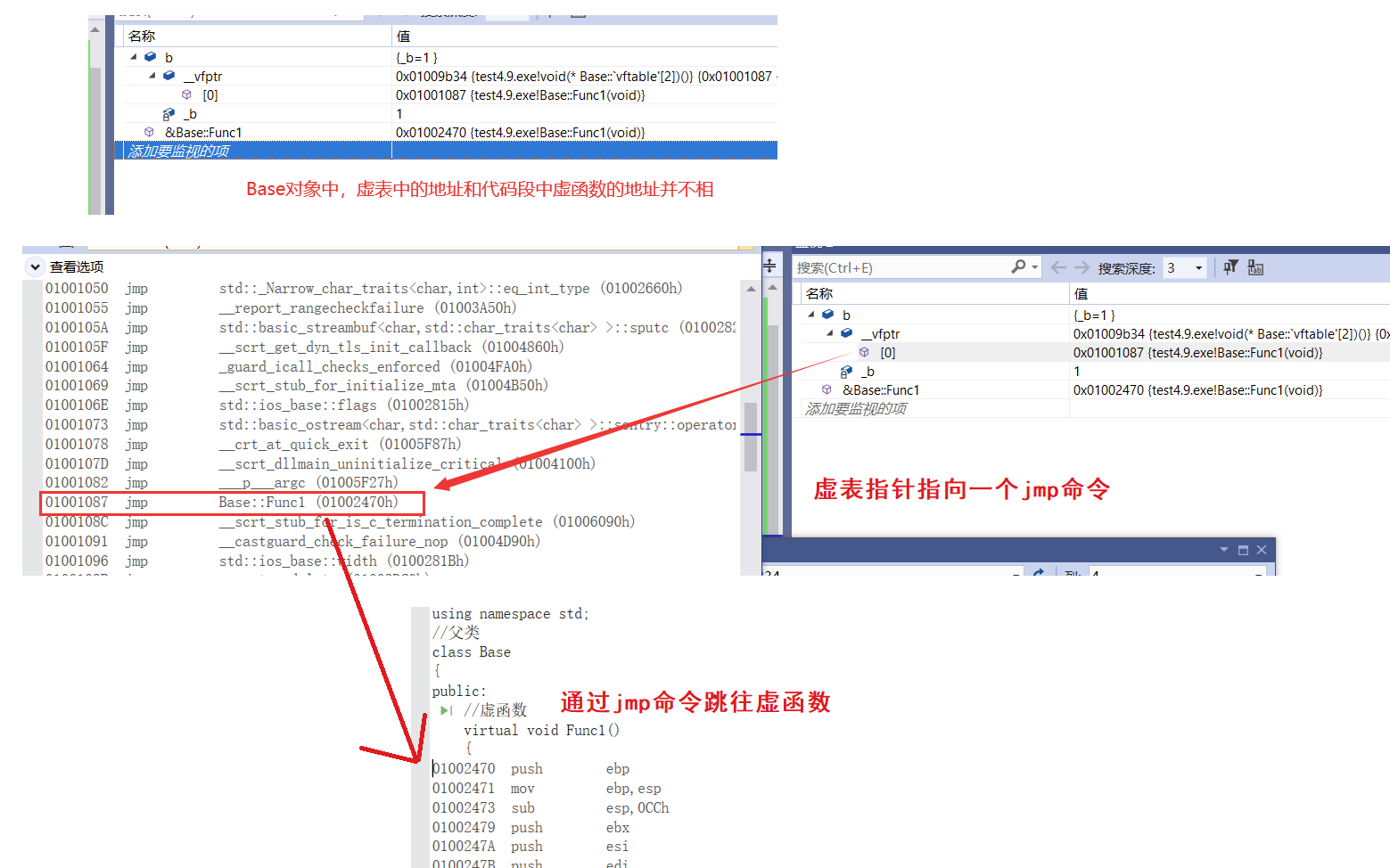Close the floating tool window

1262,550
